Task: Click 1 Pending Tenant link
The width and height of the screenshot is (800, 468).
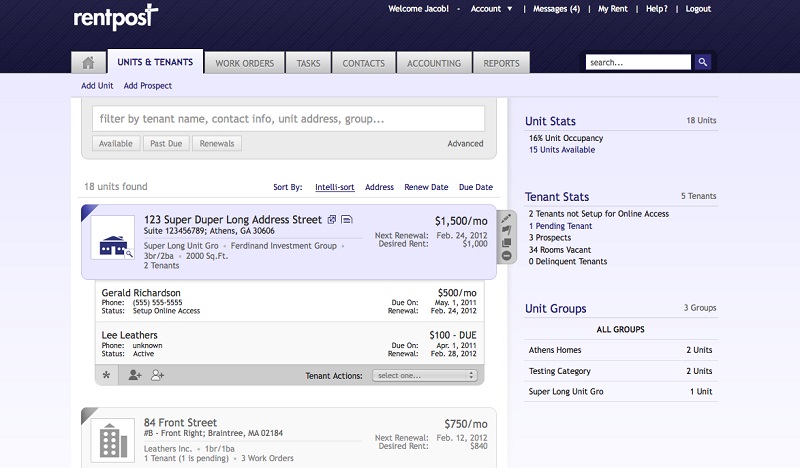Action: click(x=560, y=226)
